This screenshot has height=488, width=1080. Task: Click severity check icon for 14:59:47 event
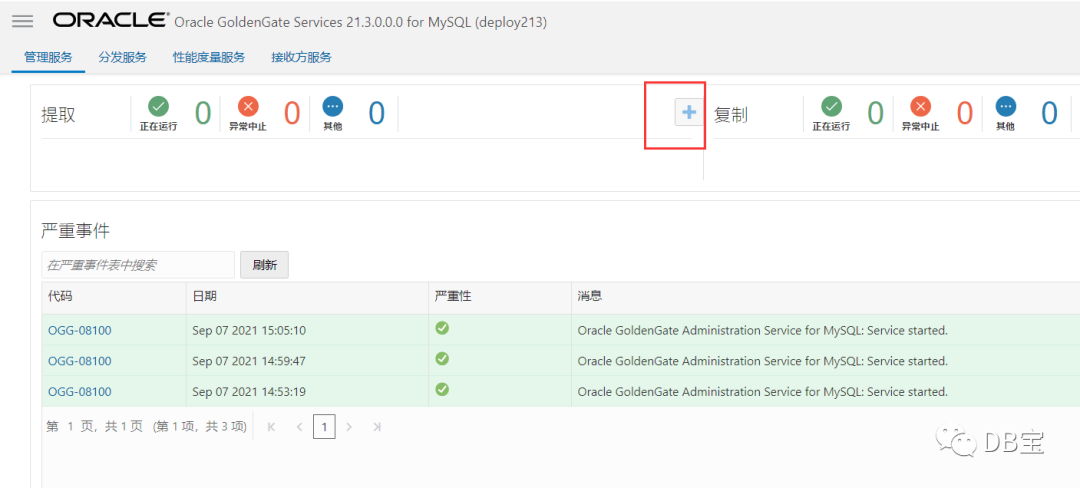pyautogui.click(x=442, y=359)
